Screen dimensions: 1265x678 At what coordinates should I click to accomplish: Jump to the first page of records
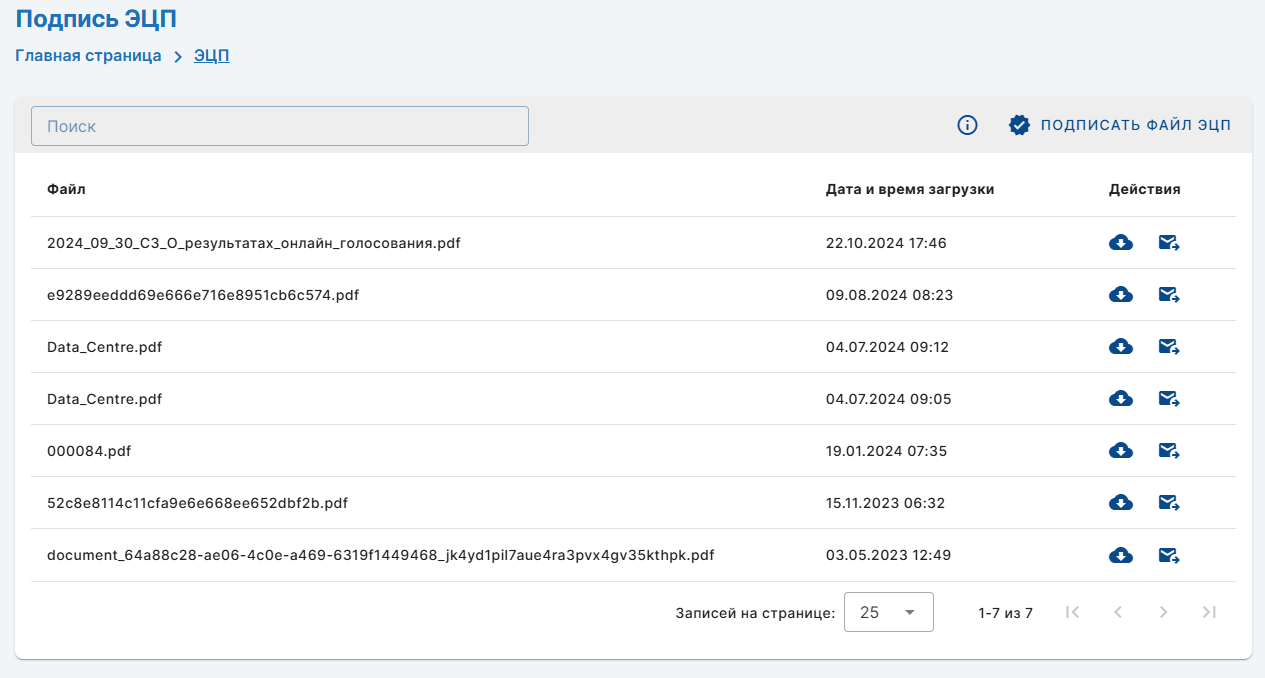1073,612
